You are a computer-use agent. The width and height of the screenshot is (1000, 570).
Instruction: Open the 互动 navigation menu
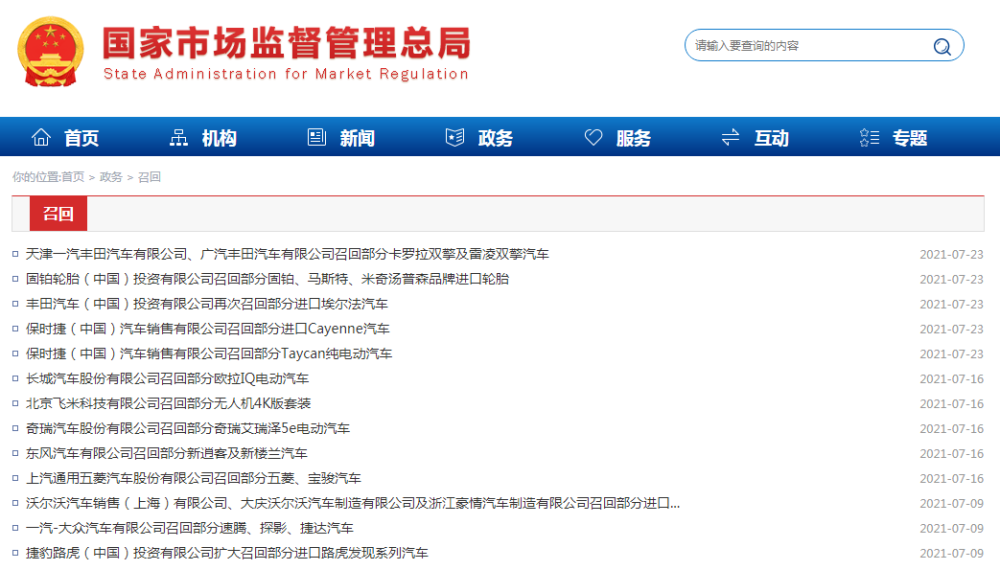point(772,138)
